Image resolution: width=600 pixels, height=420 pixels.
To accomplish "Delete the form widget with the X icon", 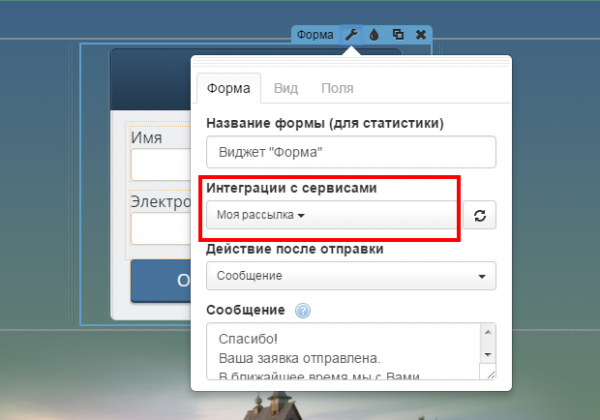I will click(420, 34).
